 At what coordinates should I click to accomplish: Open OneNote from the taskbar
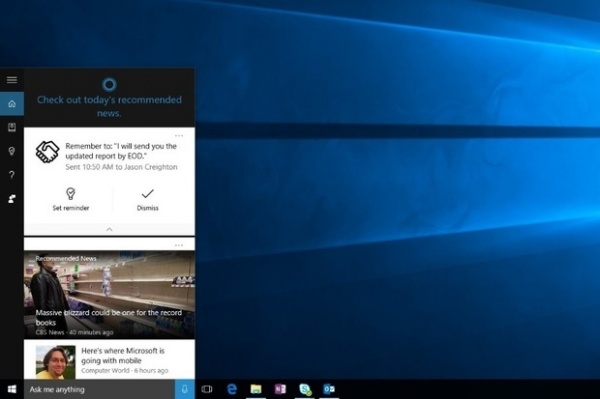280,389
